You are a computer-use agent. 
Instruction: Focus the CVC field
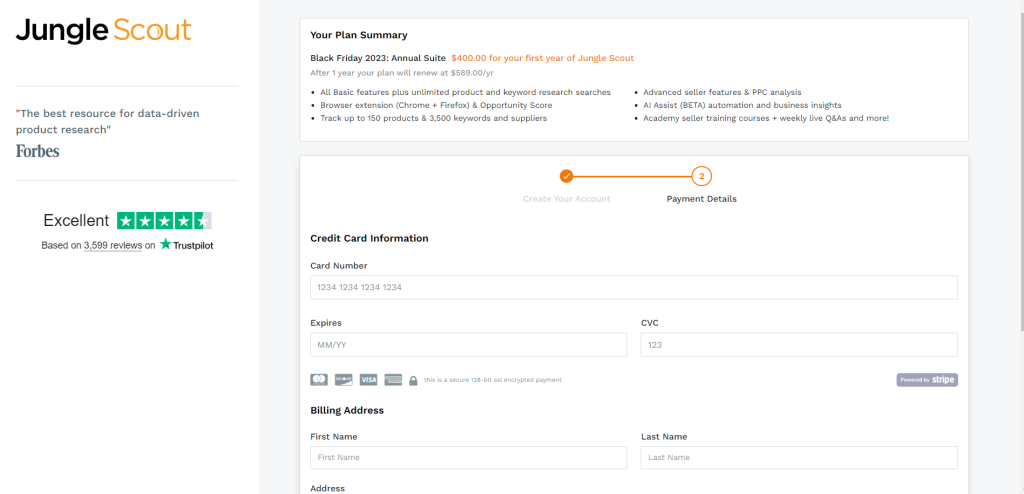click(799, 345)
